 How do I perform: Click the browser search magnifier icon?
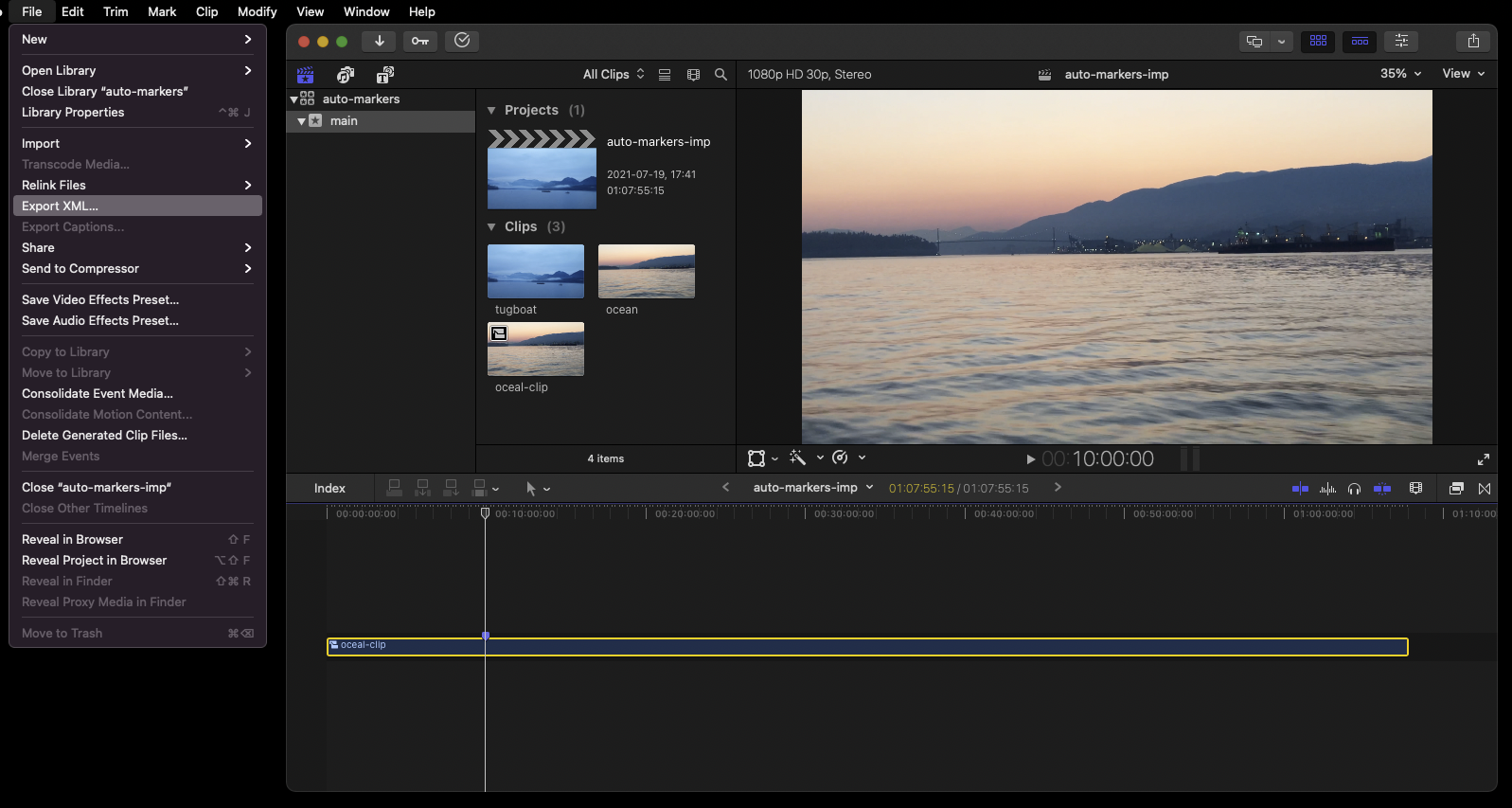point(720,75)
